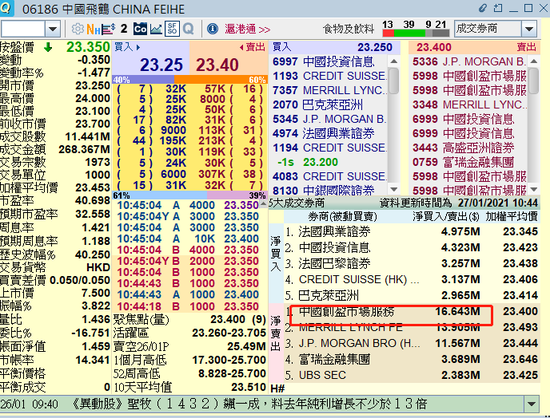Select net buyer row 1. 法國興業證券
This screenshot has width=550, height=418.
[411, 231]
